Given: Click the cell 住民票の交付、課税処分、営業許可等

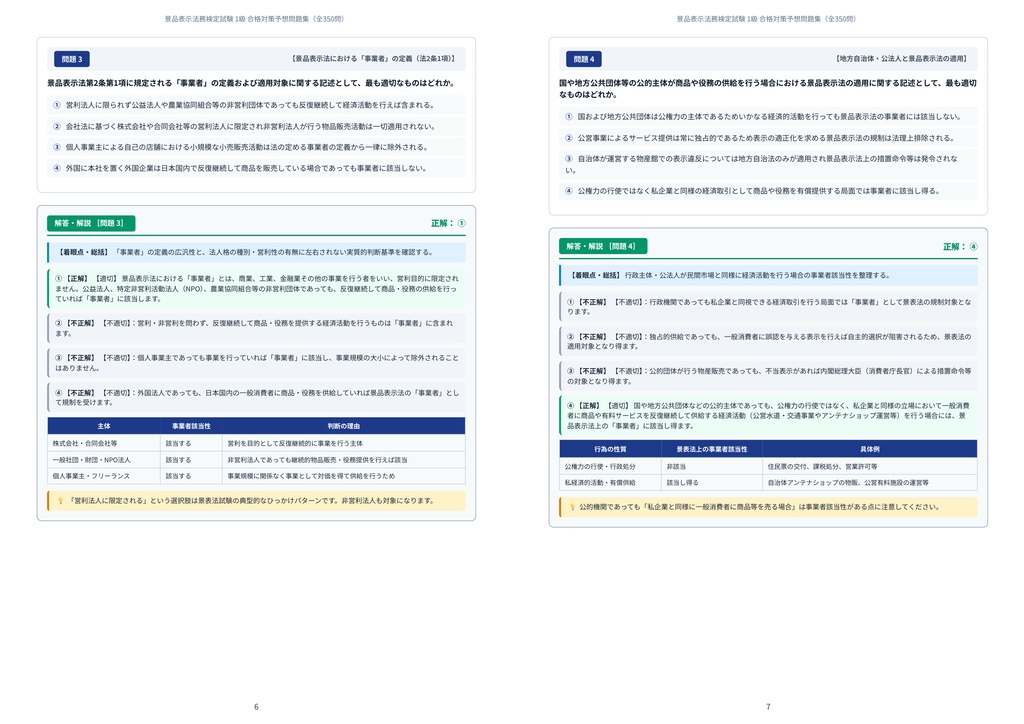Looking at the screenshot, I should [870, 466].
